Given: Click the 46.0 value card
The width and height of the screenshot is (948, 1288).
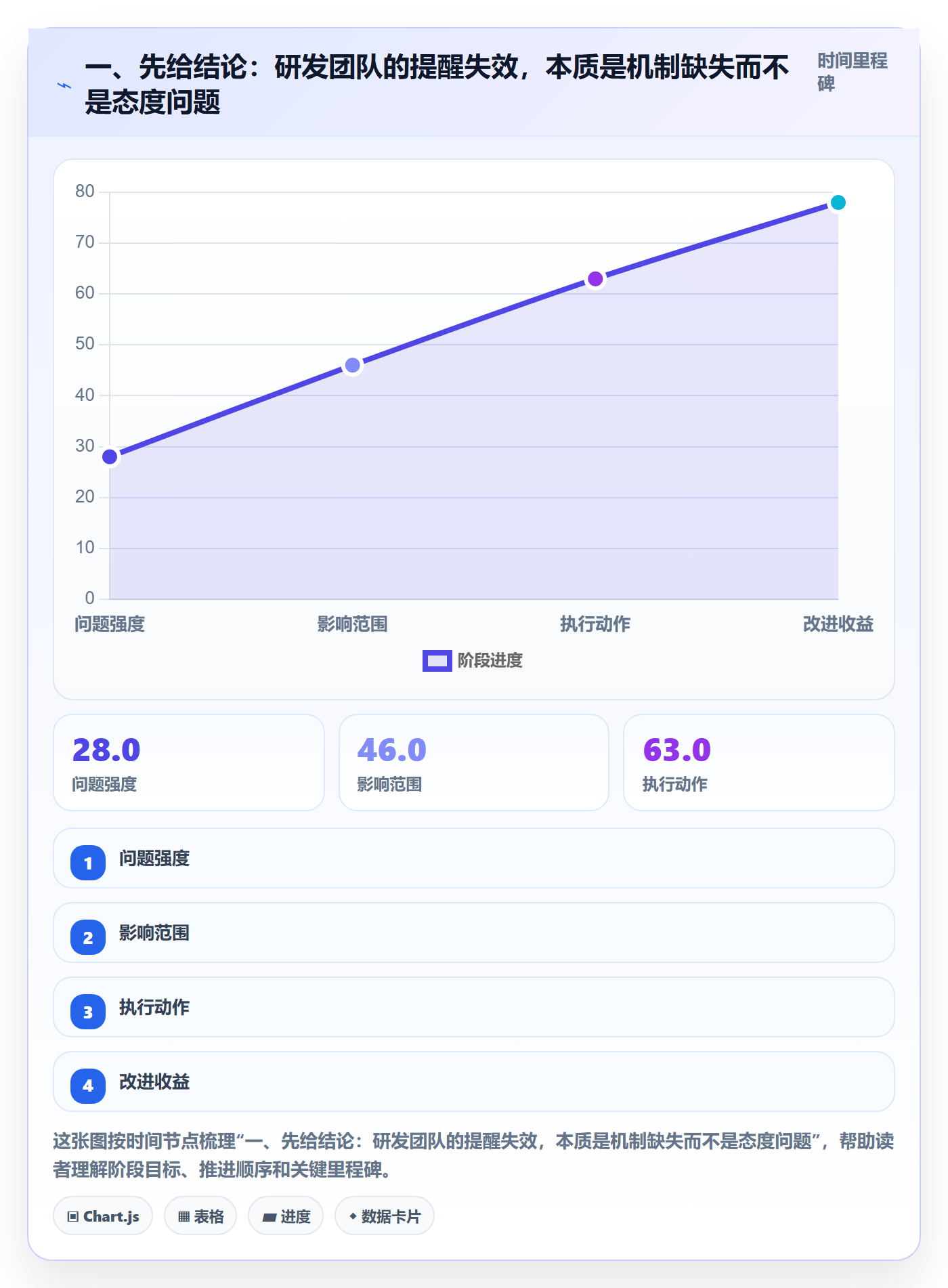Looking at the screenshot, I should pos(474,763).
